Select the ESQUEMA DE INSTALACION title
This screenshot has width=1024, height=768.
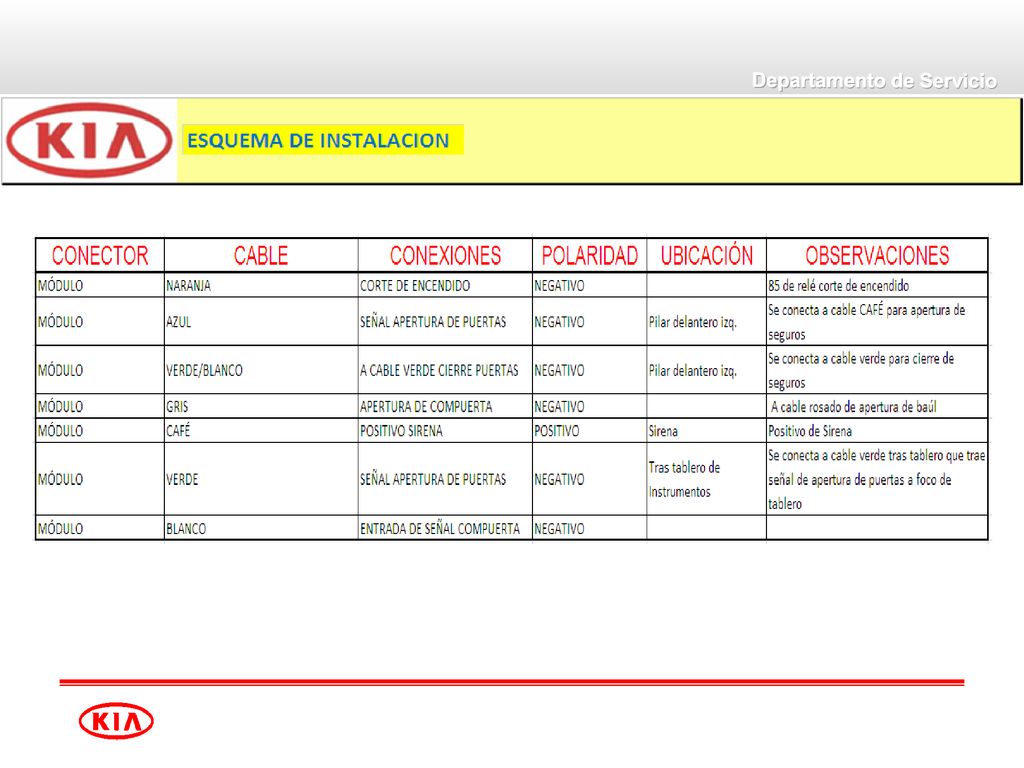pos(318,140)
